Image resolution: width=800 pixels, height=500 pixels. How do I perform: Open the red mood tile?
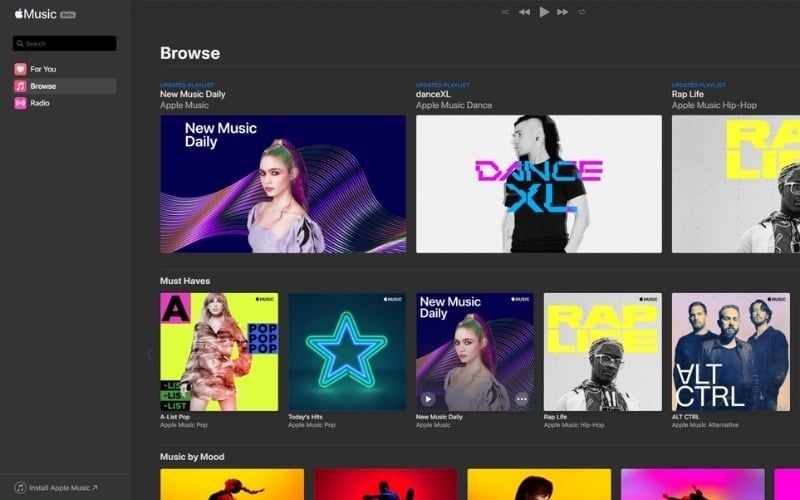[386, 484]
